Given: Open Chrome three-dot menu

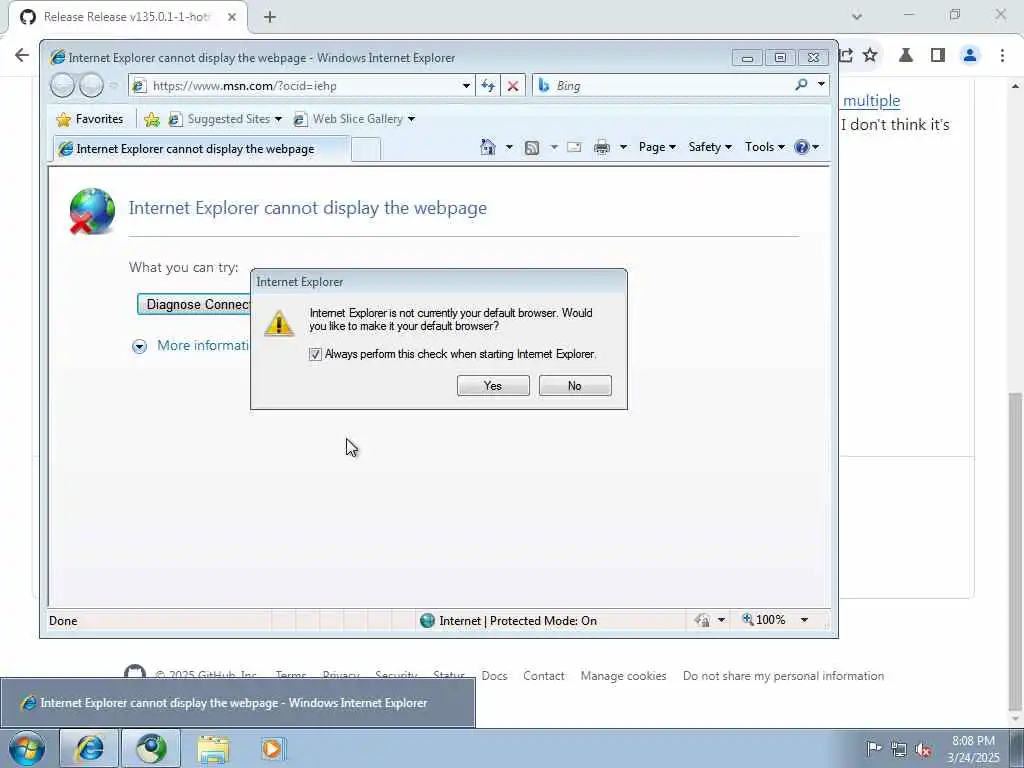Looking at the screenshot, I should click(1002, 55).
